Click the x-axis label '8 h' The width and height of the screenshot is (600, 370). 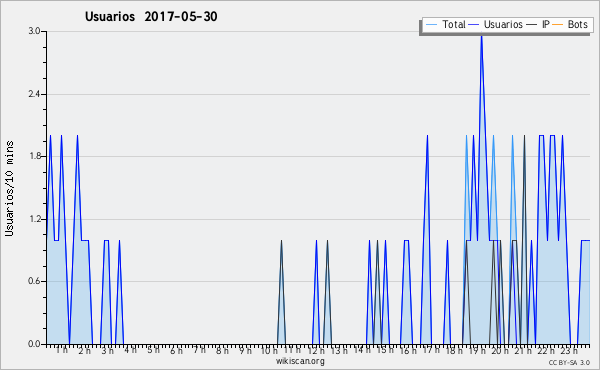222,350
